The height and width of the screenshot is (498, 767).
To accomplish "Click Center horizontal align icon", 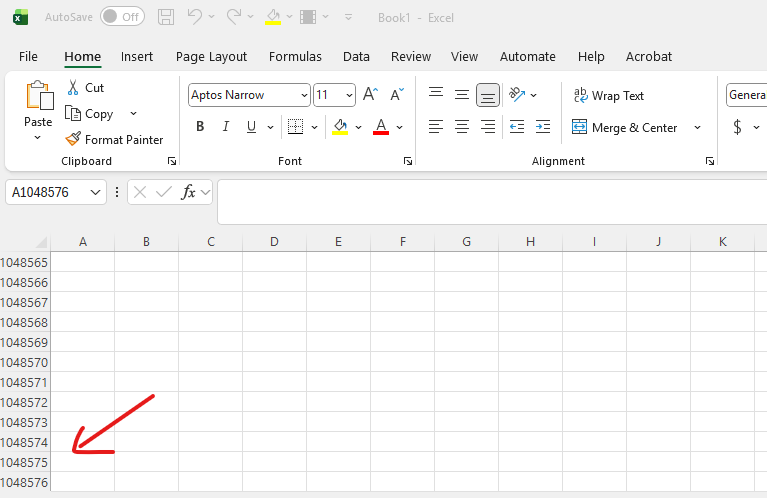I will pyautogui.click(x=462, y=127).
